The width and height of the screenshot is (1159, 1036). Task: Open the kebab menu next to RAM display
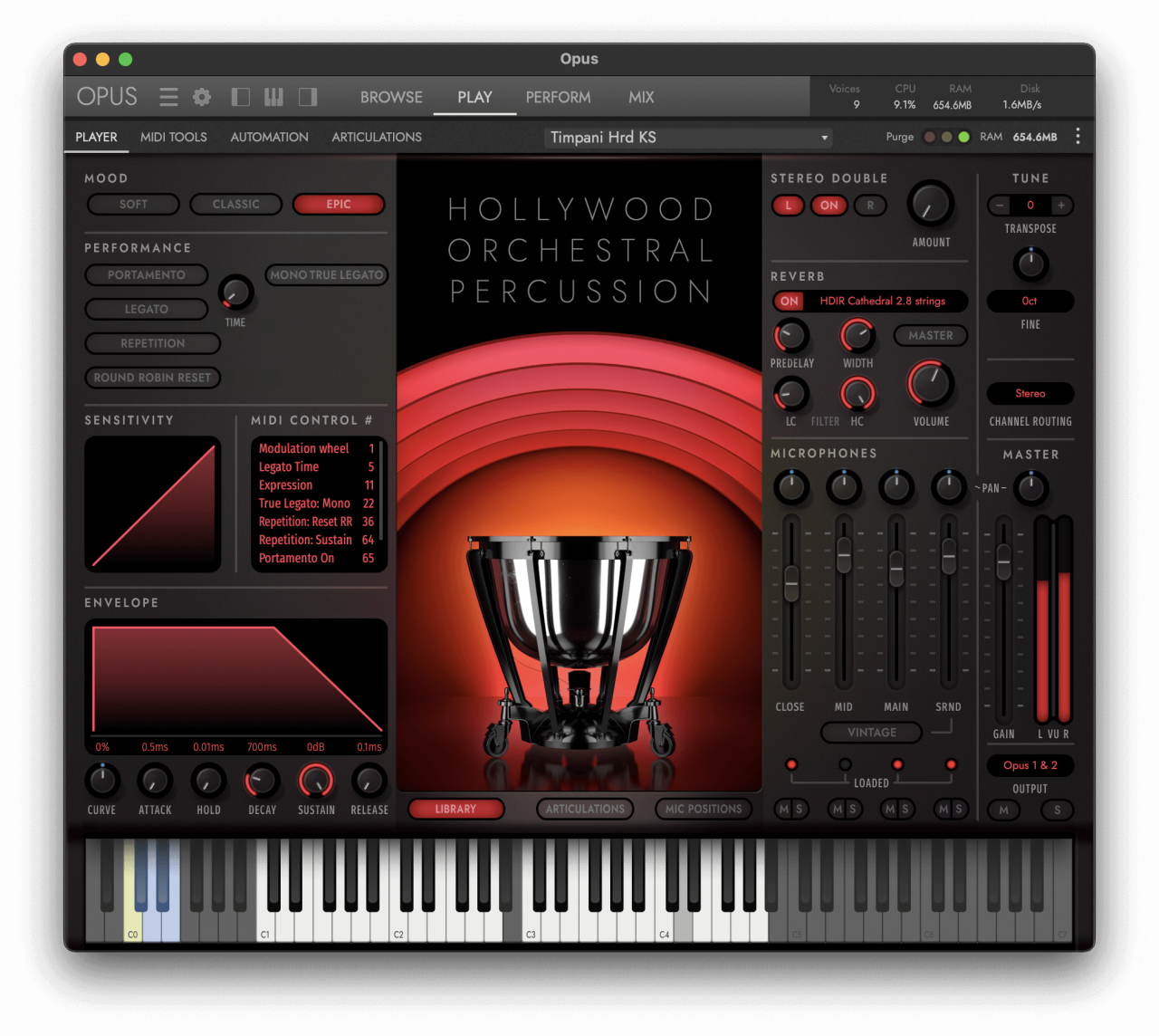pyautogui.click(x=1078, y=136)
